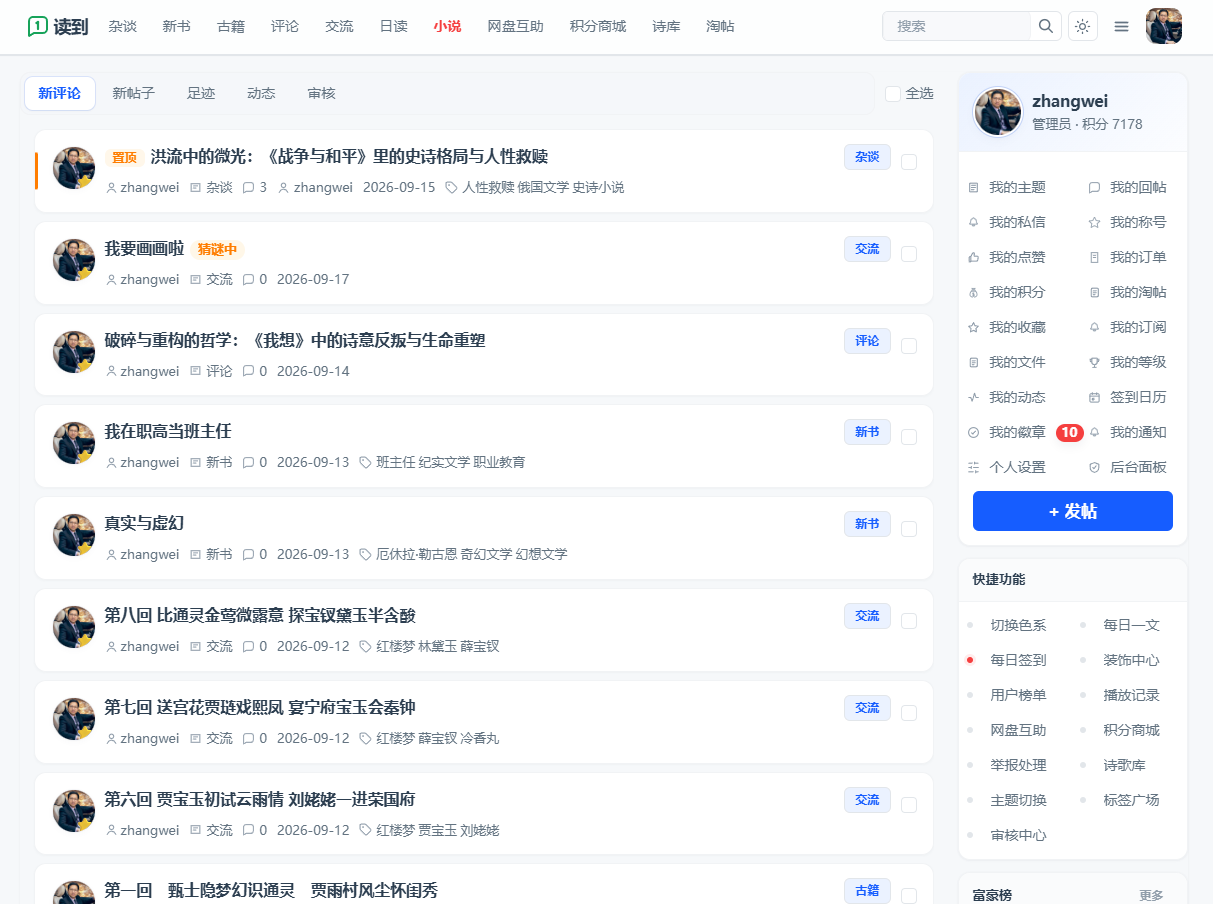Check the box for 破碎与重构的哲学 post
Screen dimensions: 1213x904
pos(909,346)
